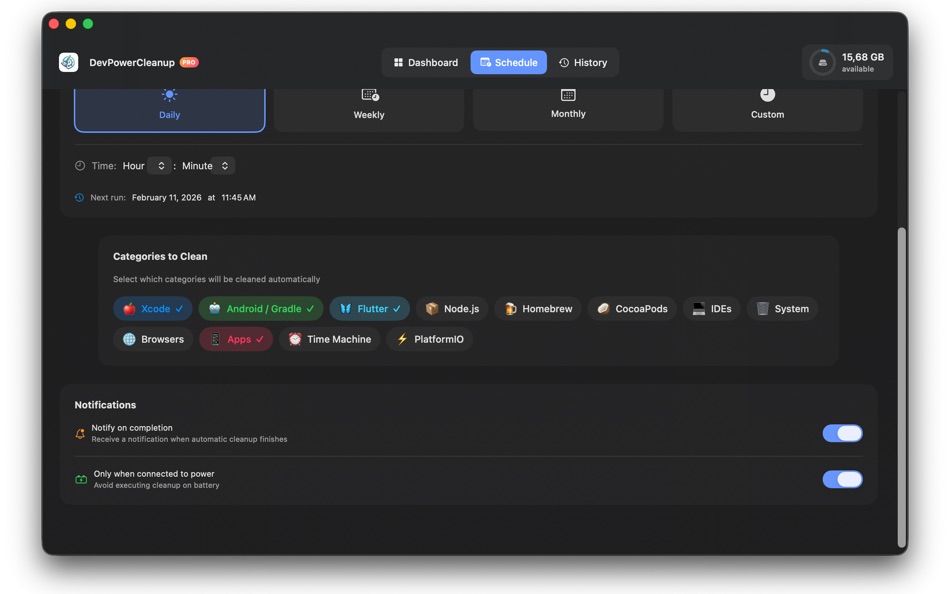This screenshot has width=950, height=594.
Task: Toggle Notify on completion switch
Action: (x=842, y=433)
